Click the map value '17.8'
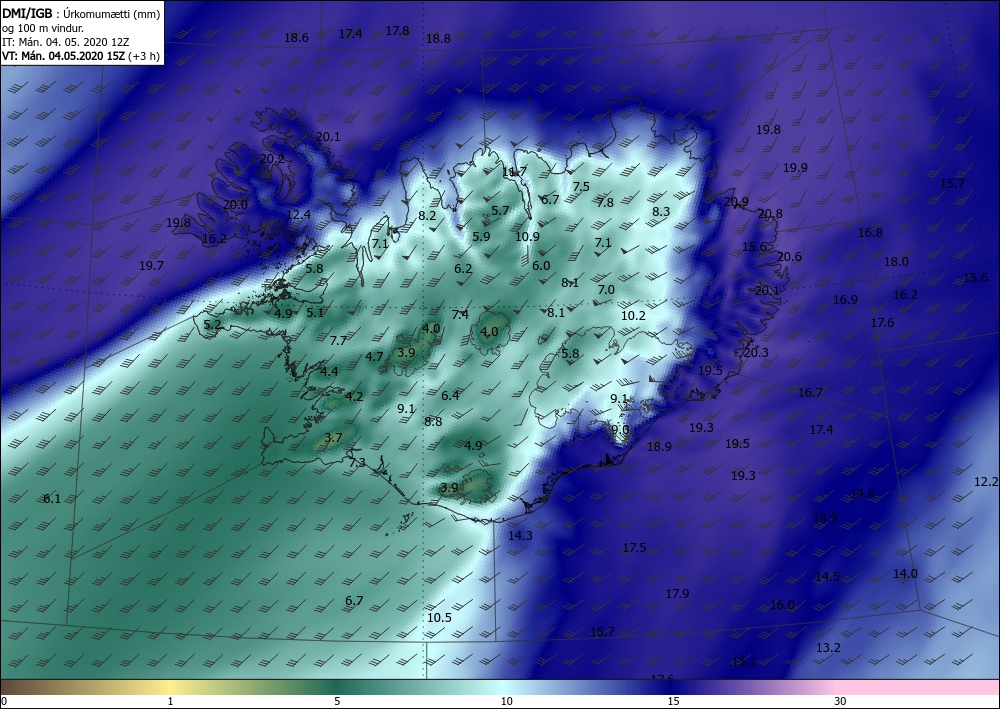Viewport: 1000px width, 709px height. pos(397,31)
